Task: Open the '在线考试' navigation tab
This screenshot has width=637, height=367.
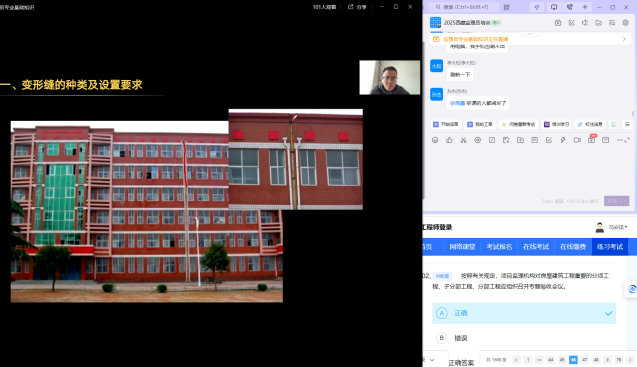Action: tap(536, 247)
